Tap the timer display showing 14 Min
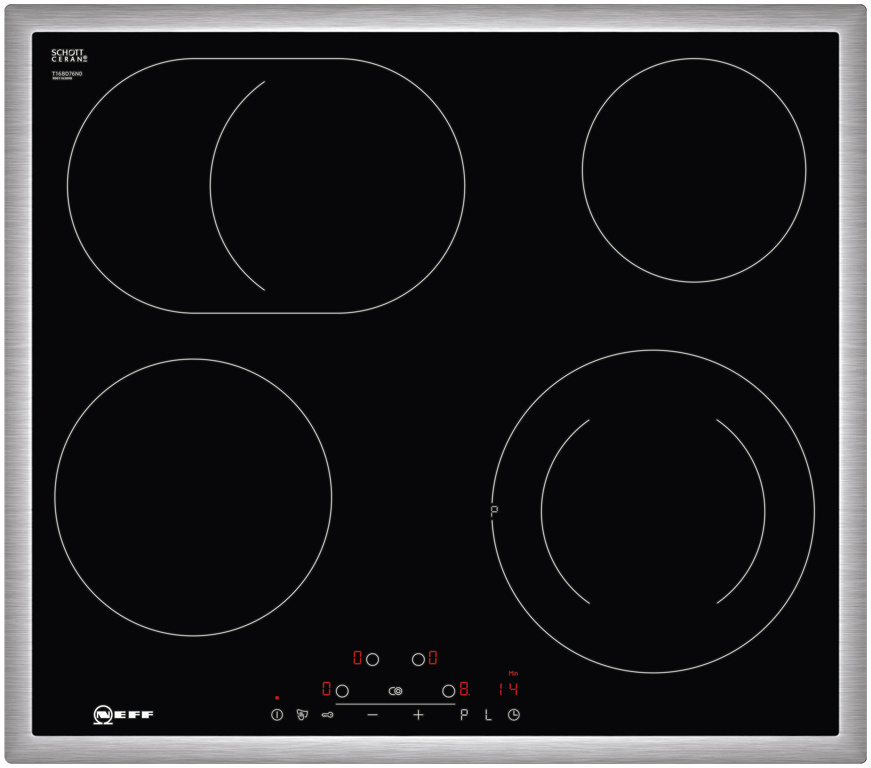The height and width of the screenshot is (768, 871). (x=508, y=689)
